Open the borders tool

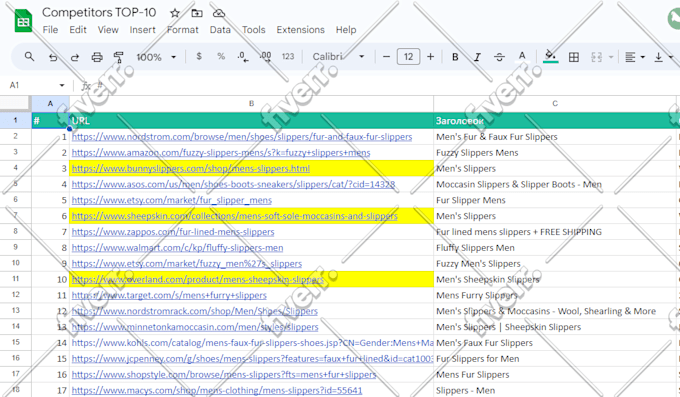tap(574, 57)
